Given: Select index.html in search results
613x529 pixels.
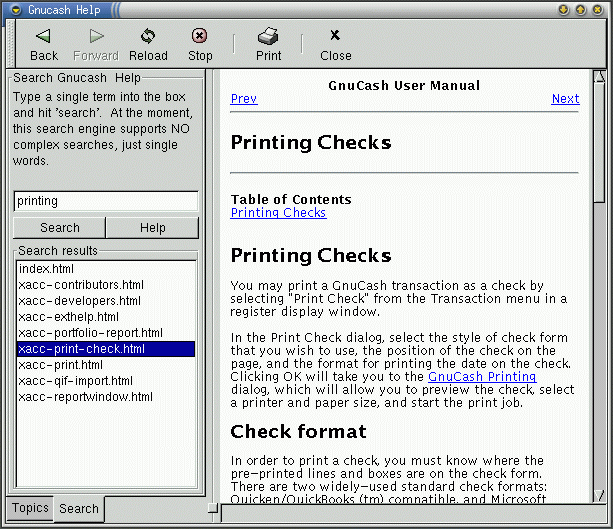Looking at the screenshot, I should pyautogui.click(x=46, y=269).
